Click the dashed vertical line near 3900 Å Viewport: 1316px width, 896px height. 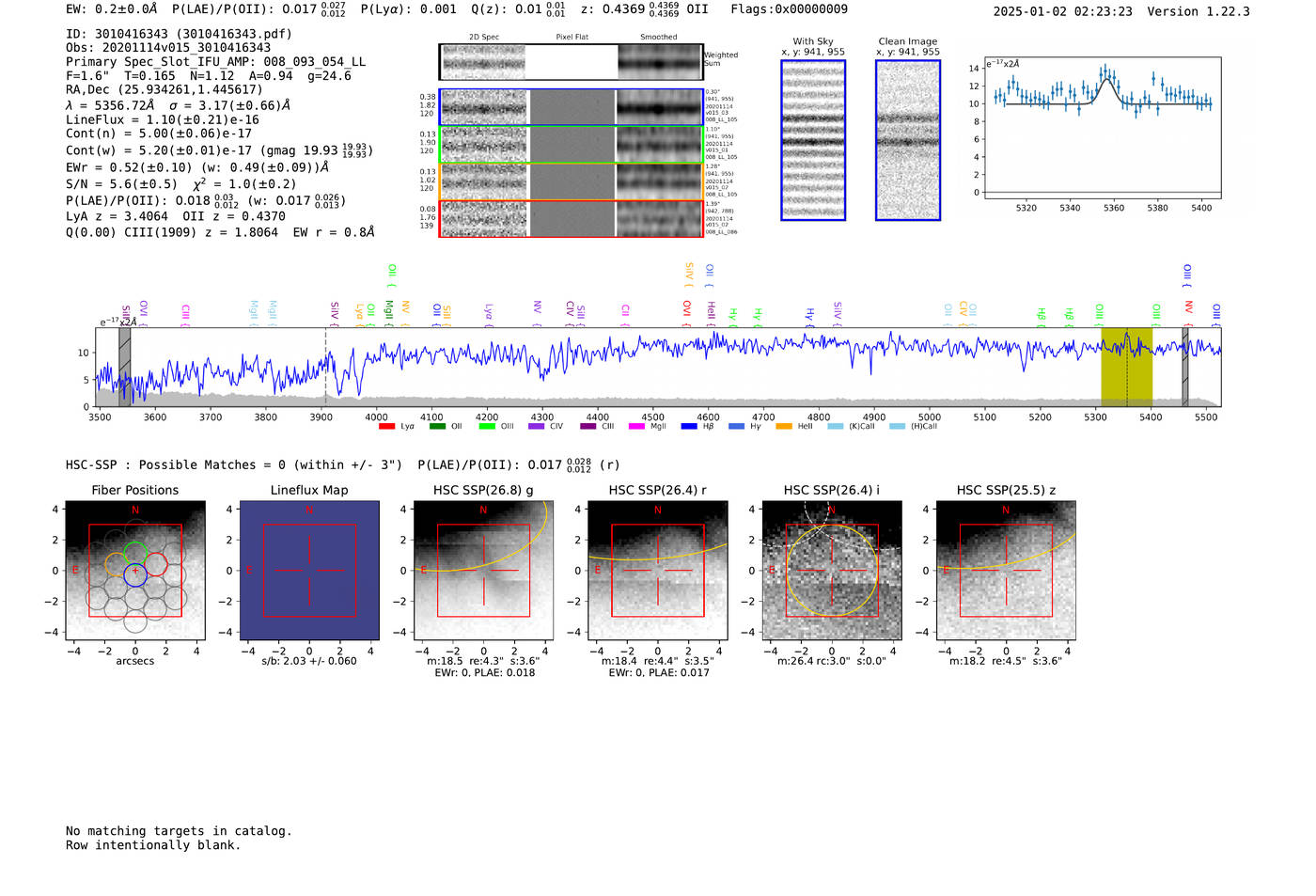click(326, 368)
